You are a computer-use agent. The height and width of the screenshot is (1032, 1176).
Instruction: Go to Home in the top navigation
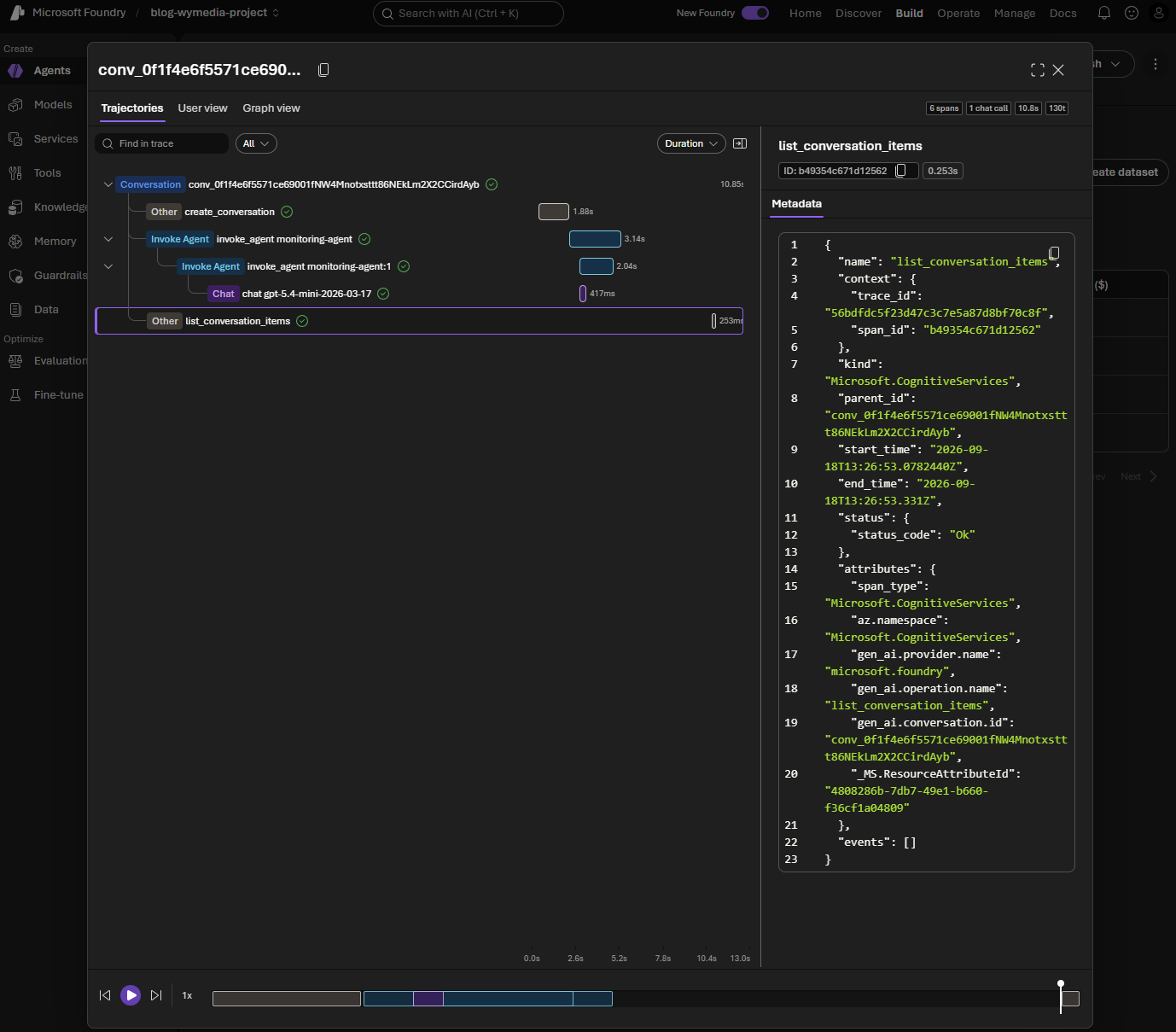tap(806, 13)
